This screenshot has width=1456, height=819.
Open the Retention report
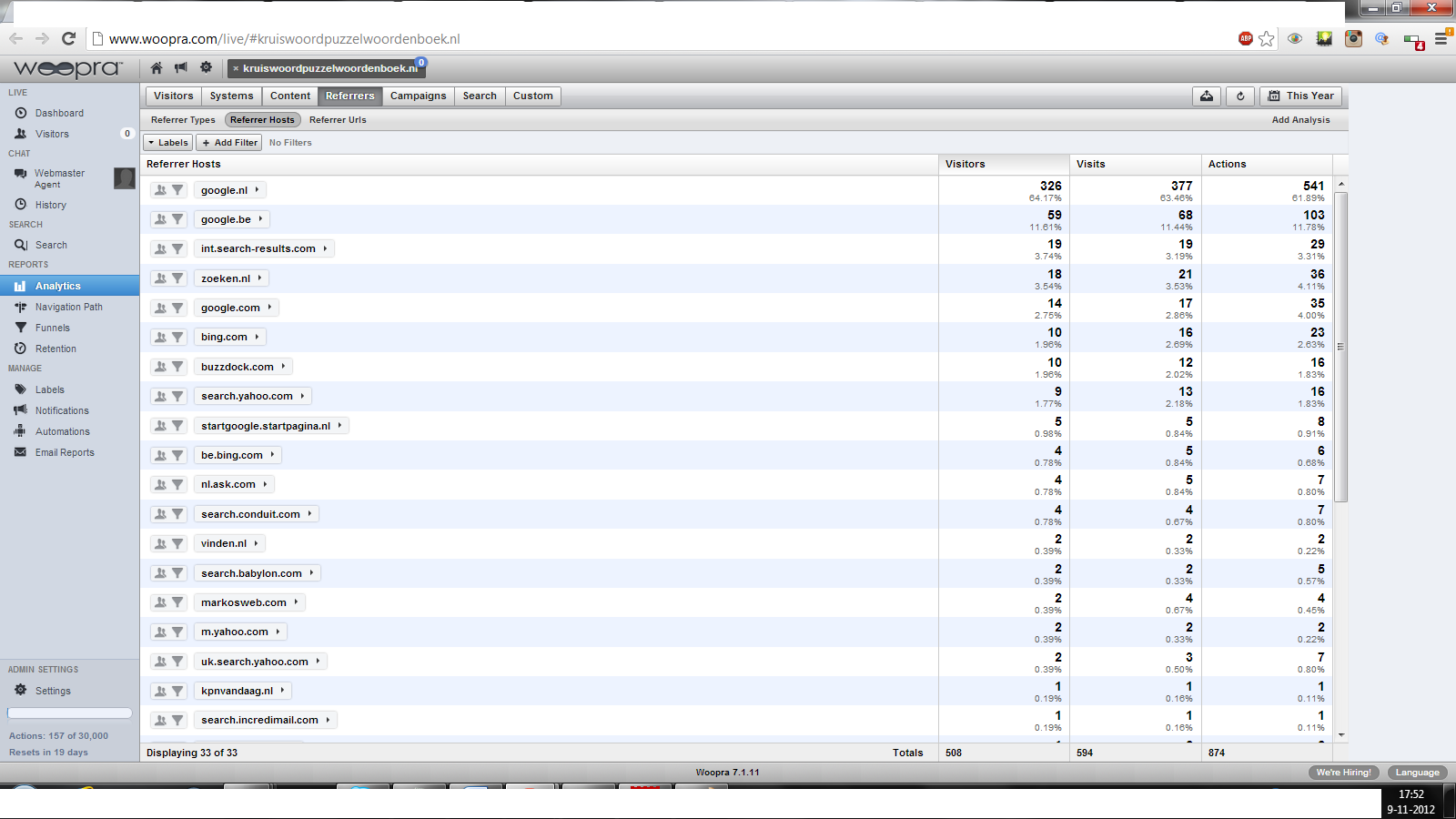(56, 349)
